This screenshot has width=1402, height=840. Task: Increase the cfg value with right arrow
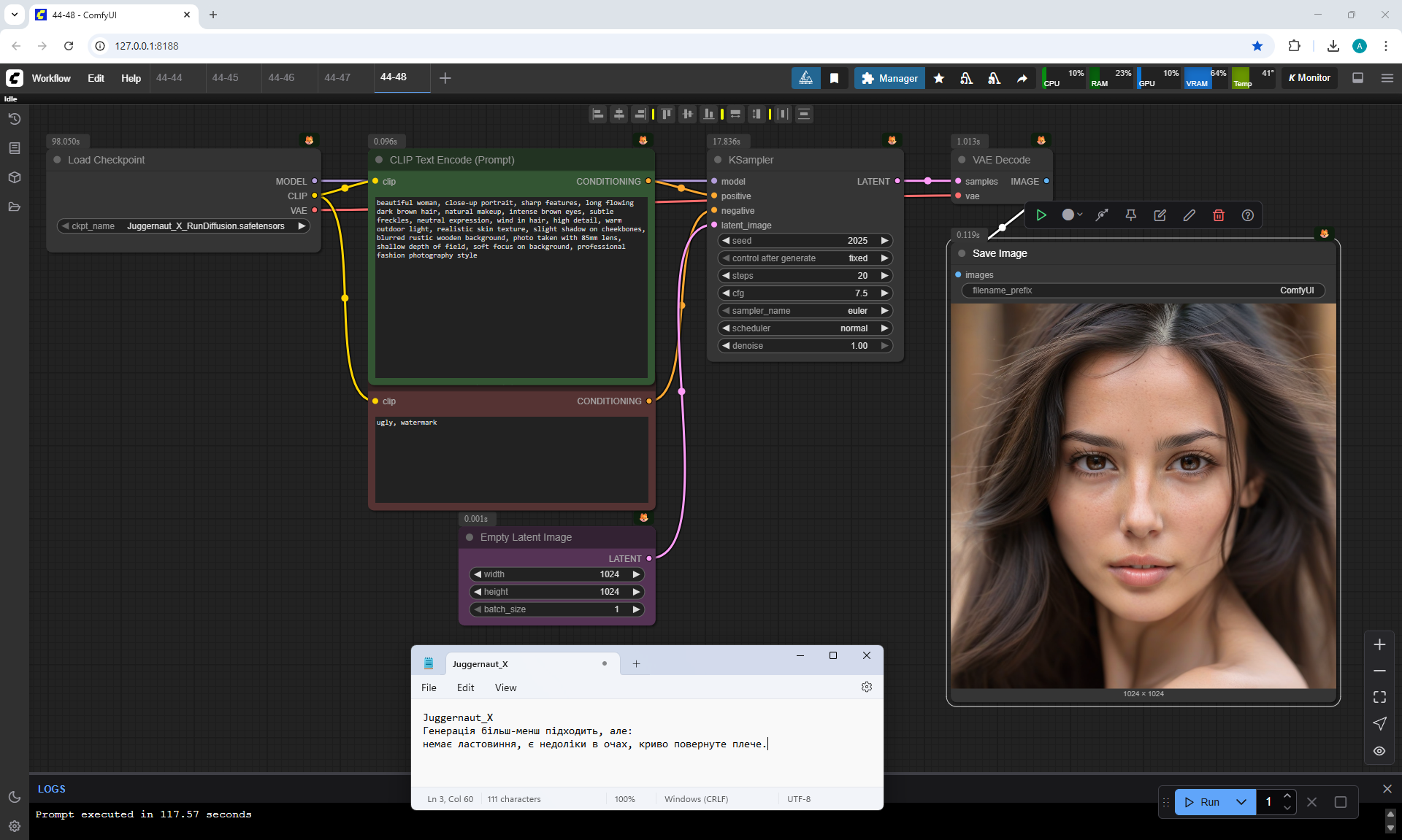(x=884, y=293)
